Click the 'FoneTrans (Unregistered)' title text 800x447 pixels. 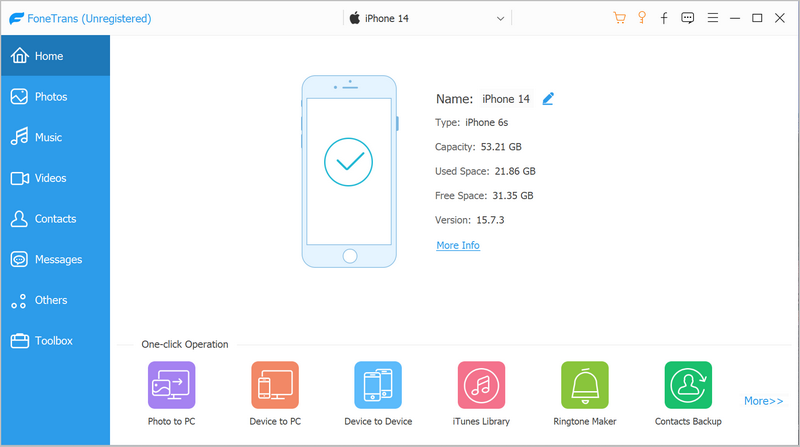pyautogui.click(x=89, y=18)
